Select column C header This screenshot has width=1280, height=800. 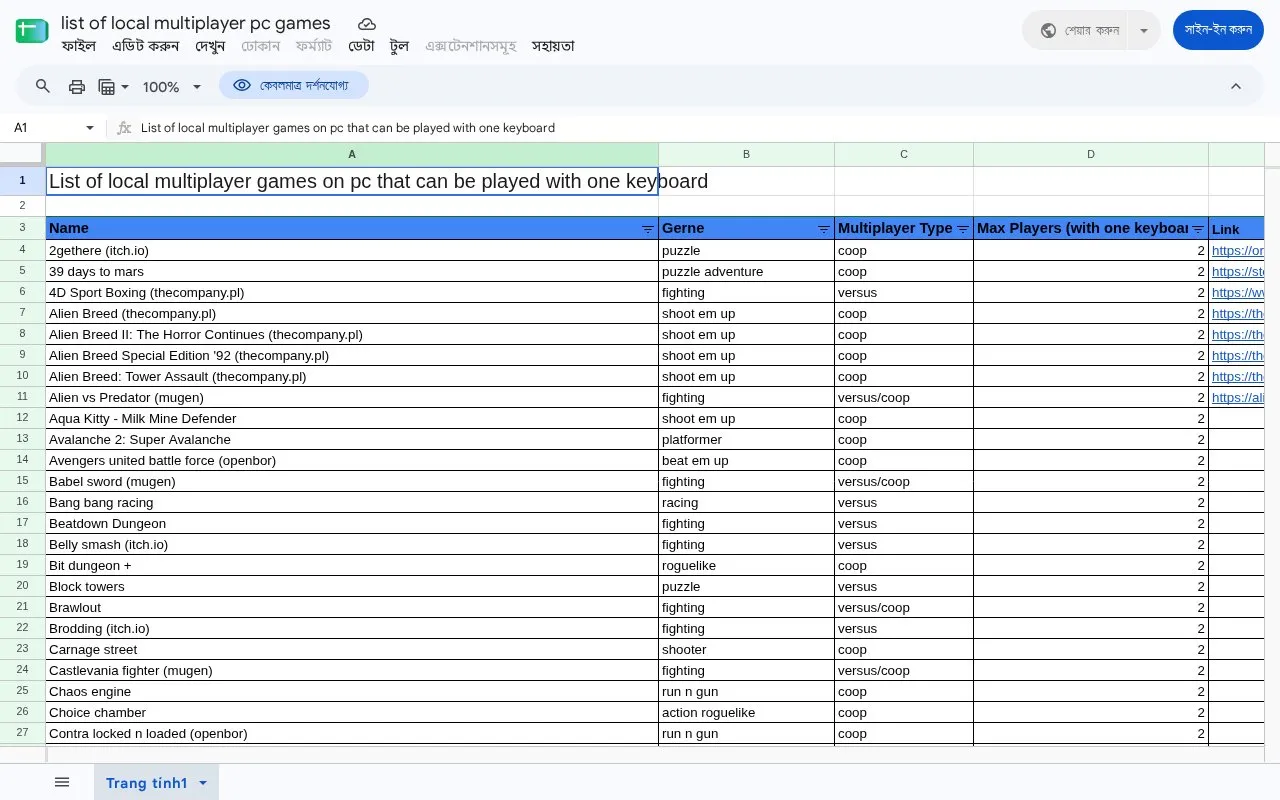(x=904, y=155)
